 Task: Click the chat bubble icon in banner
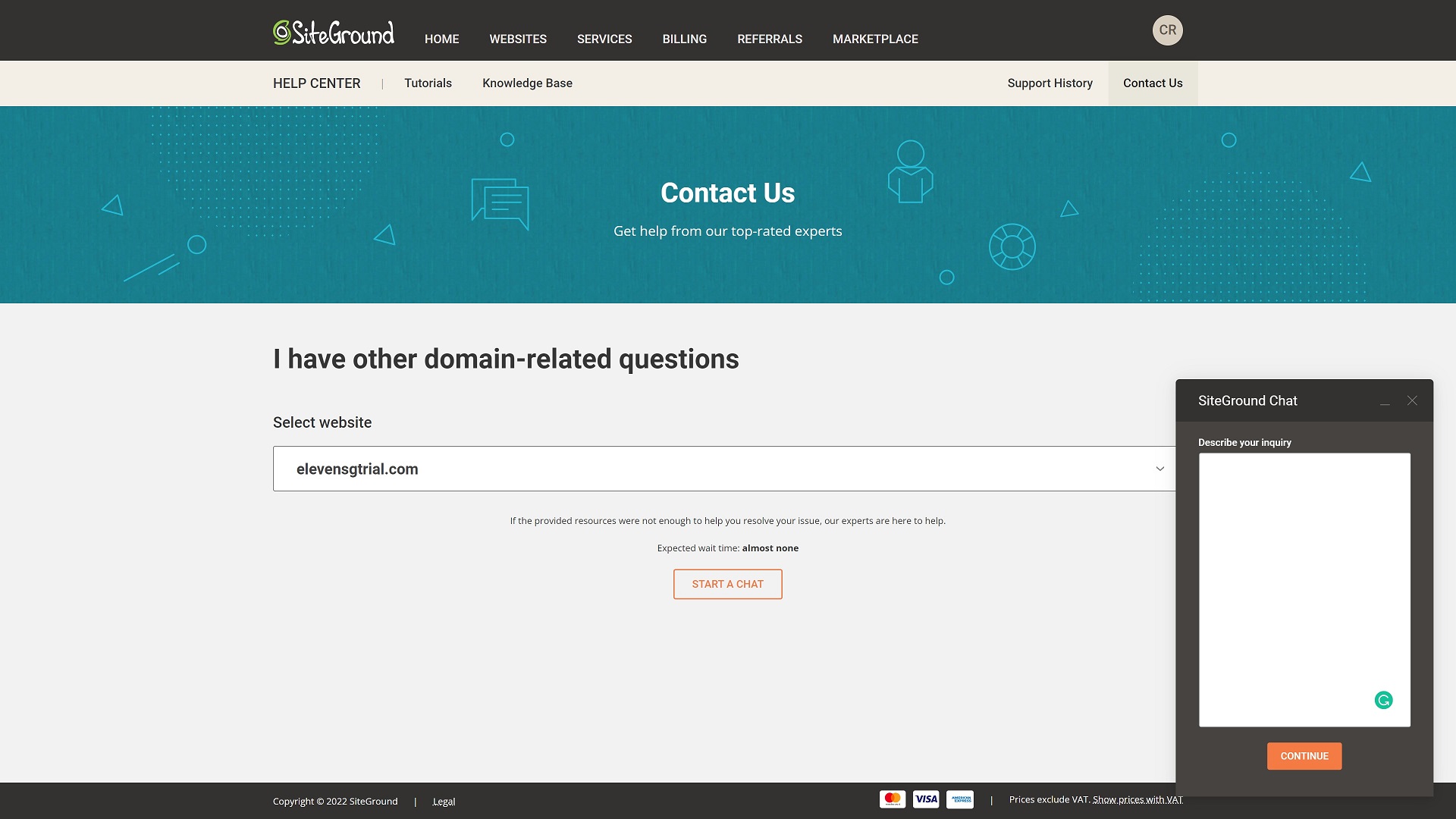499,204
